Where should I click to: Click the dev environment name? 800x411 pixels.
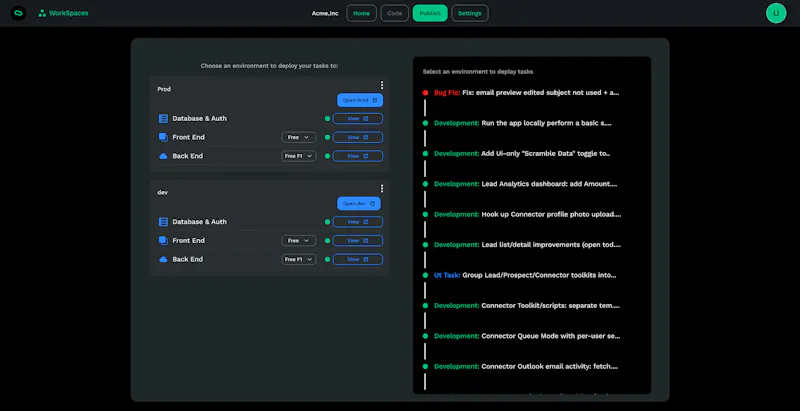point(162,192)
